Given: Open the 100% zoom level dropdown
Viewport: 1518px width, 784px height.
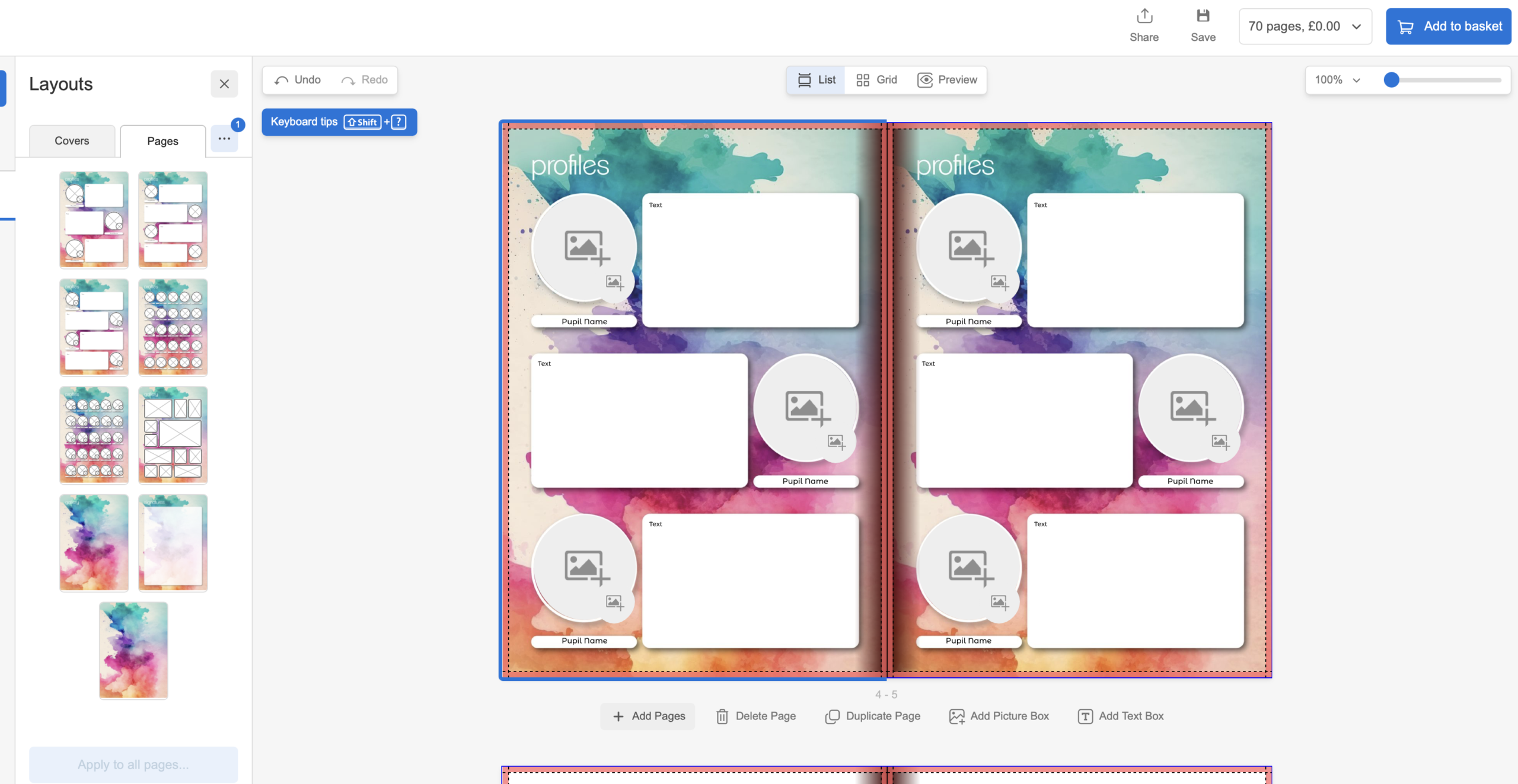Looking at the screenshot, I should (x=1337, y=80).
